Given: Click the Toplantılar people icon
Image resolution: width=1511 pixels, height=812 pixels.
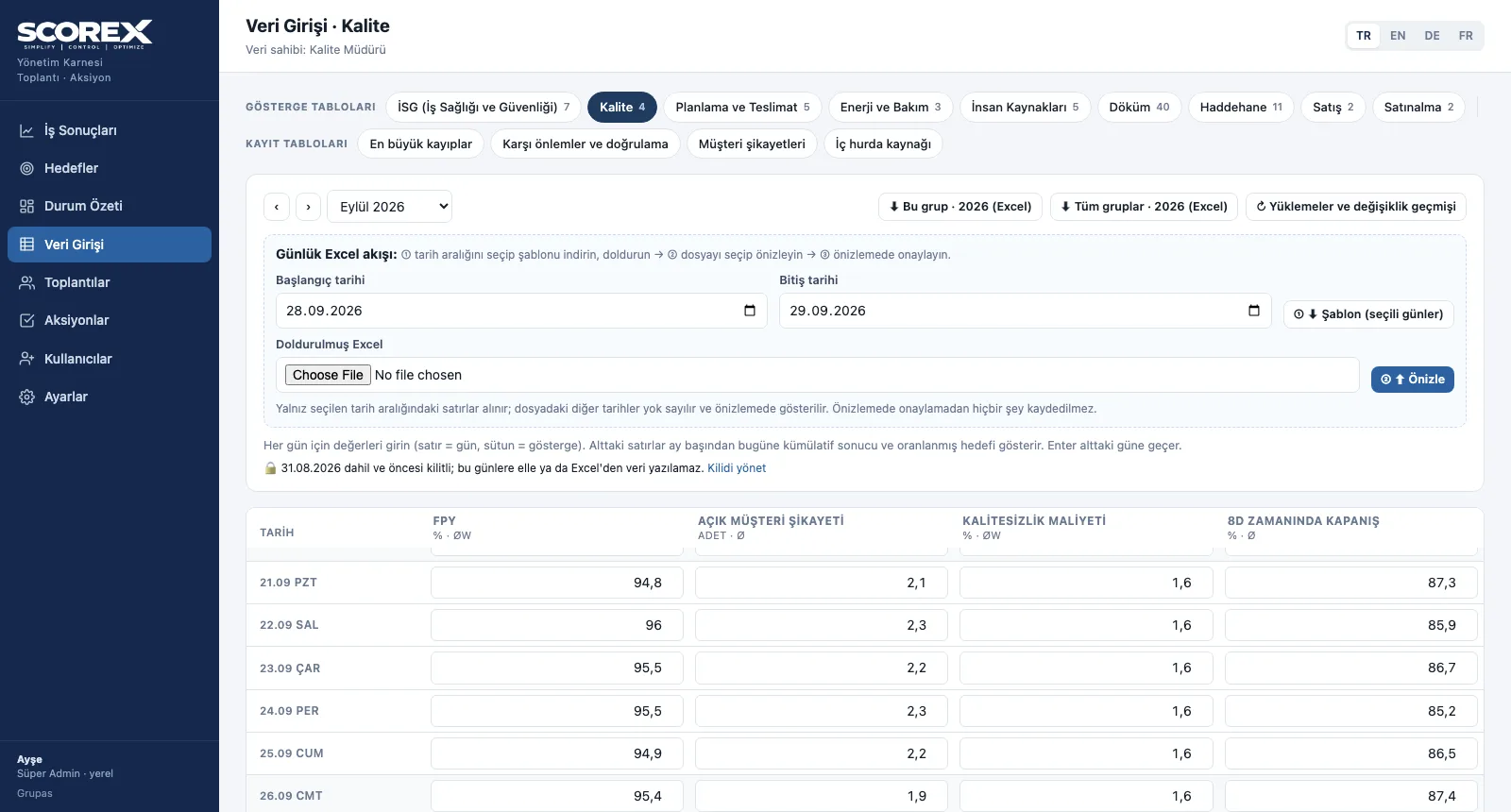Looking at the screenshot, I should click(27, 282).
